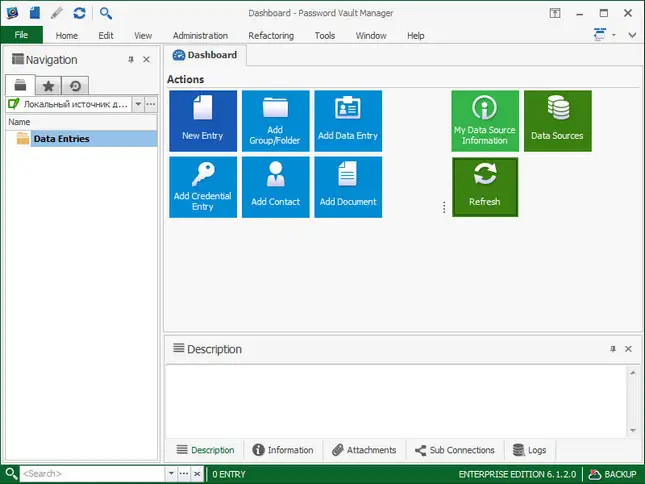
Task: Open the Window ribbon tab
Action: coord(371,36)
